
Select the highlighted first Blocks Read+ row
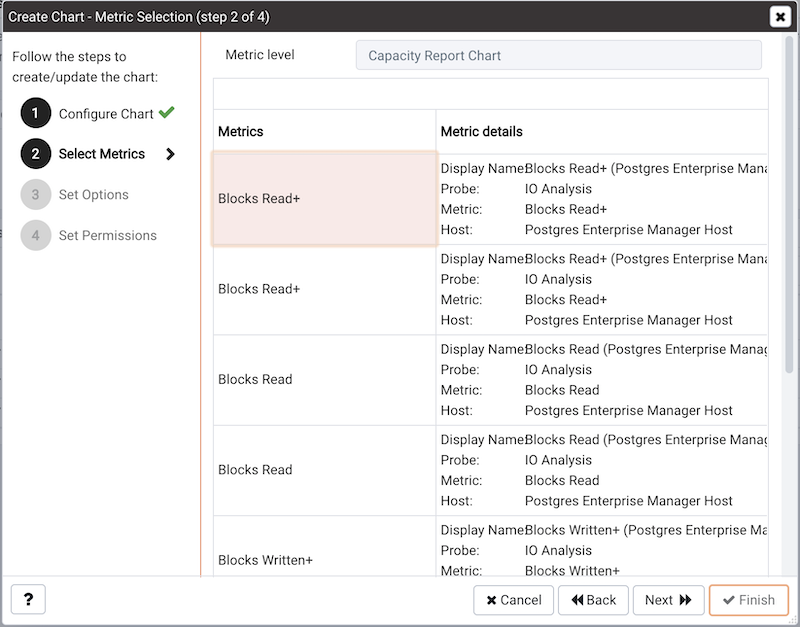324,199
